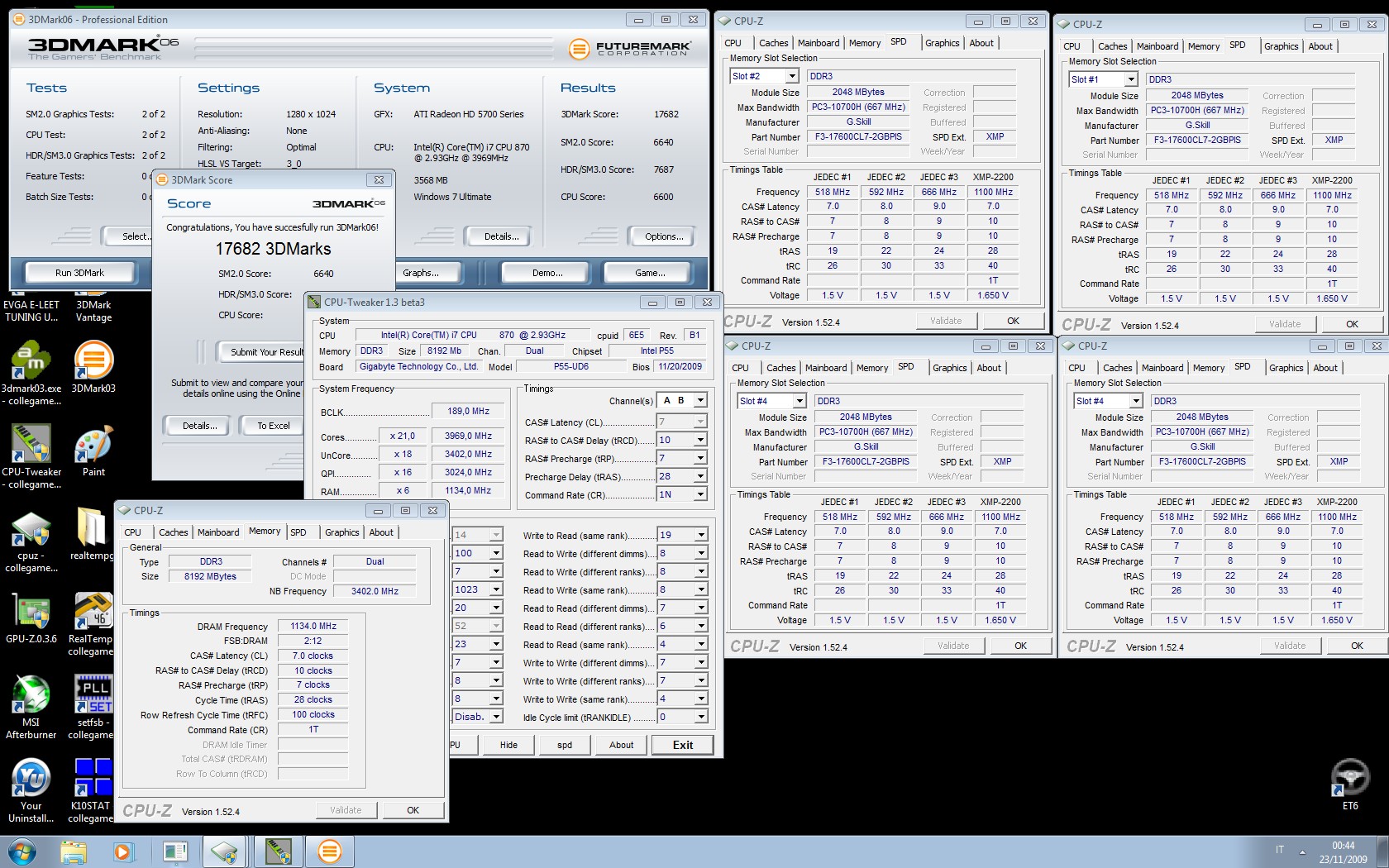Click the DRAM Frequency 1134.0 MHz value

313,626
